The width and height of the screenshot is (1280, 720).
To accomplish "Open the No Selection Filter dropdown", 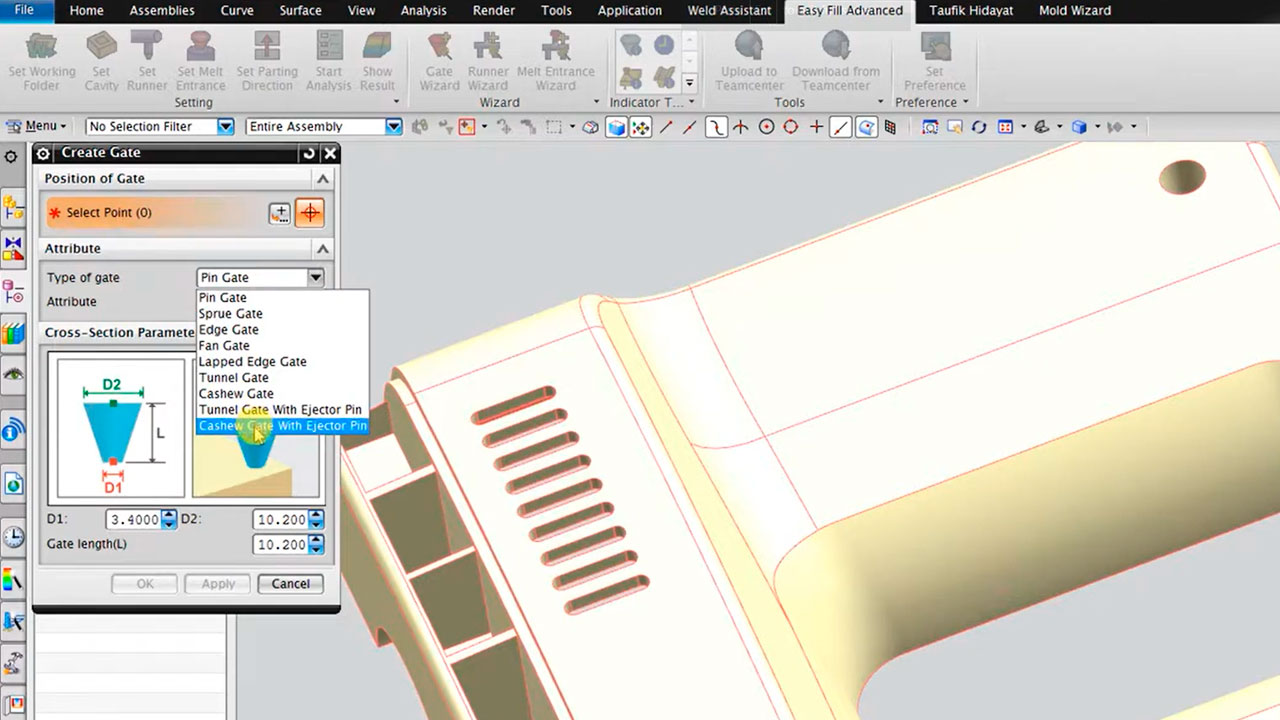I will pos(225,127).
